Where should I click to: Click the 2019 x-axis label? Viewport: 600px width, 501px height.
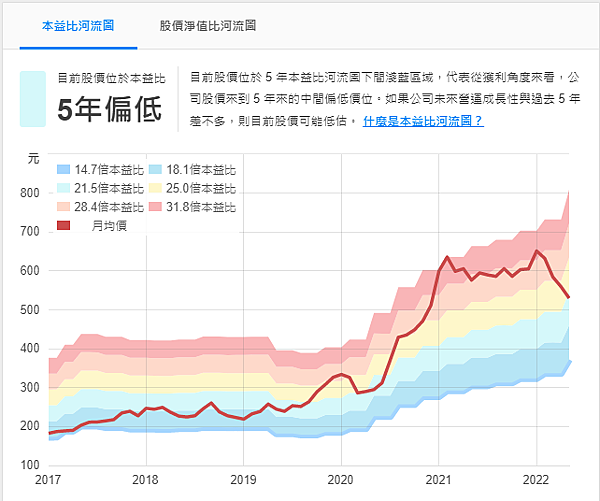coord(243,479)
